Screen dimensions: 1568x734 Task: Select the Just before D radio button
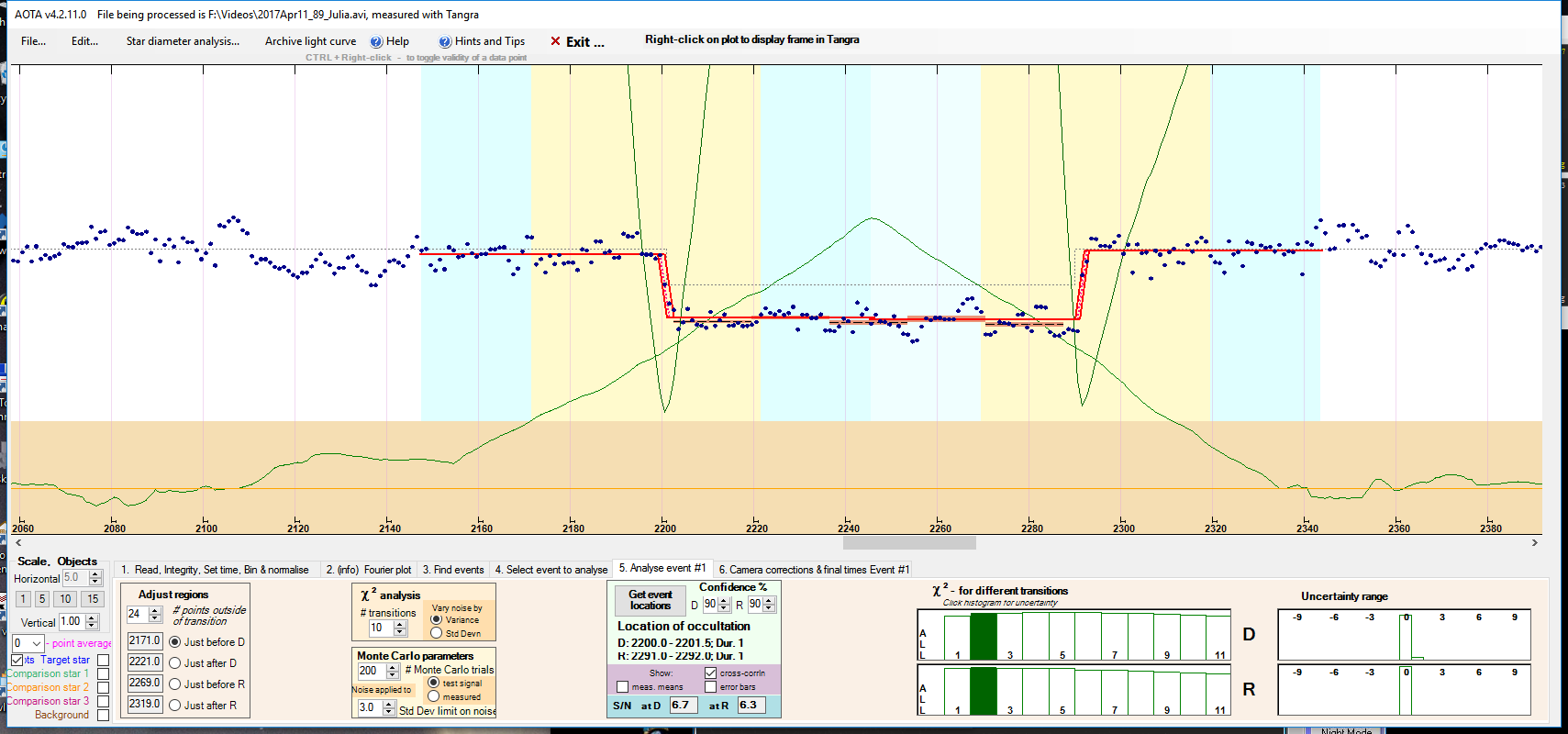(174, 642)
